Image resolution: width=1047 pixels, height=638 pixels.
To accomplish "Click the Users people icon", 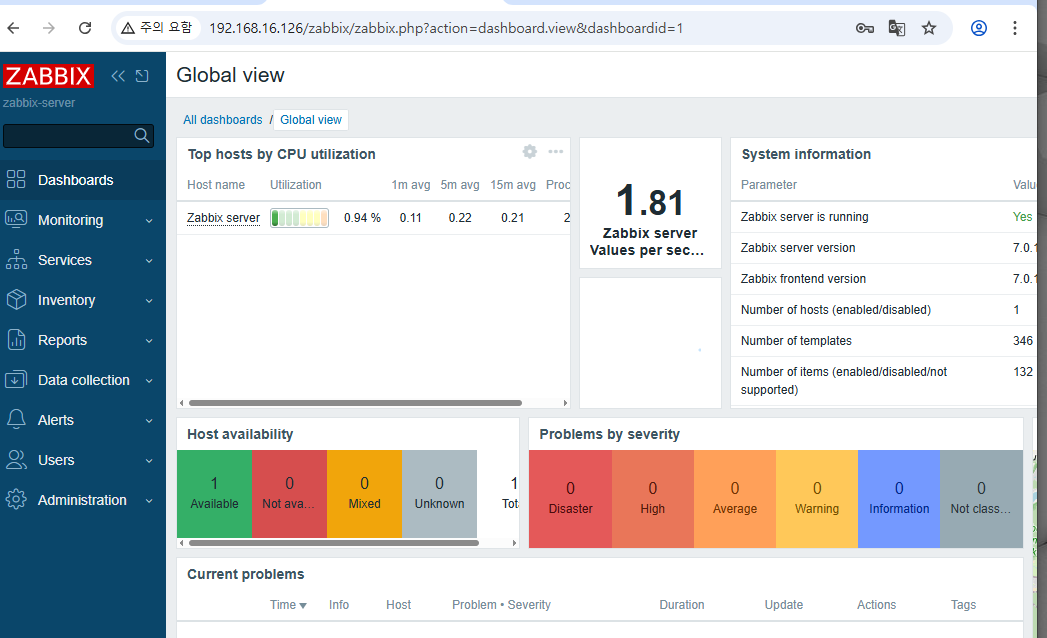I will tap(16, 460).
